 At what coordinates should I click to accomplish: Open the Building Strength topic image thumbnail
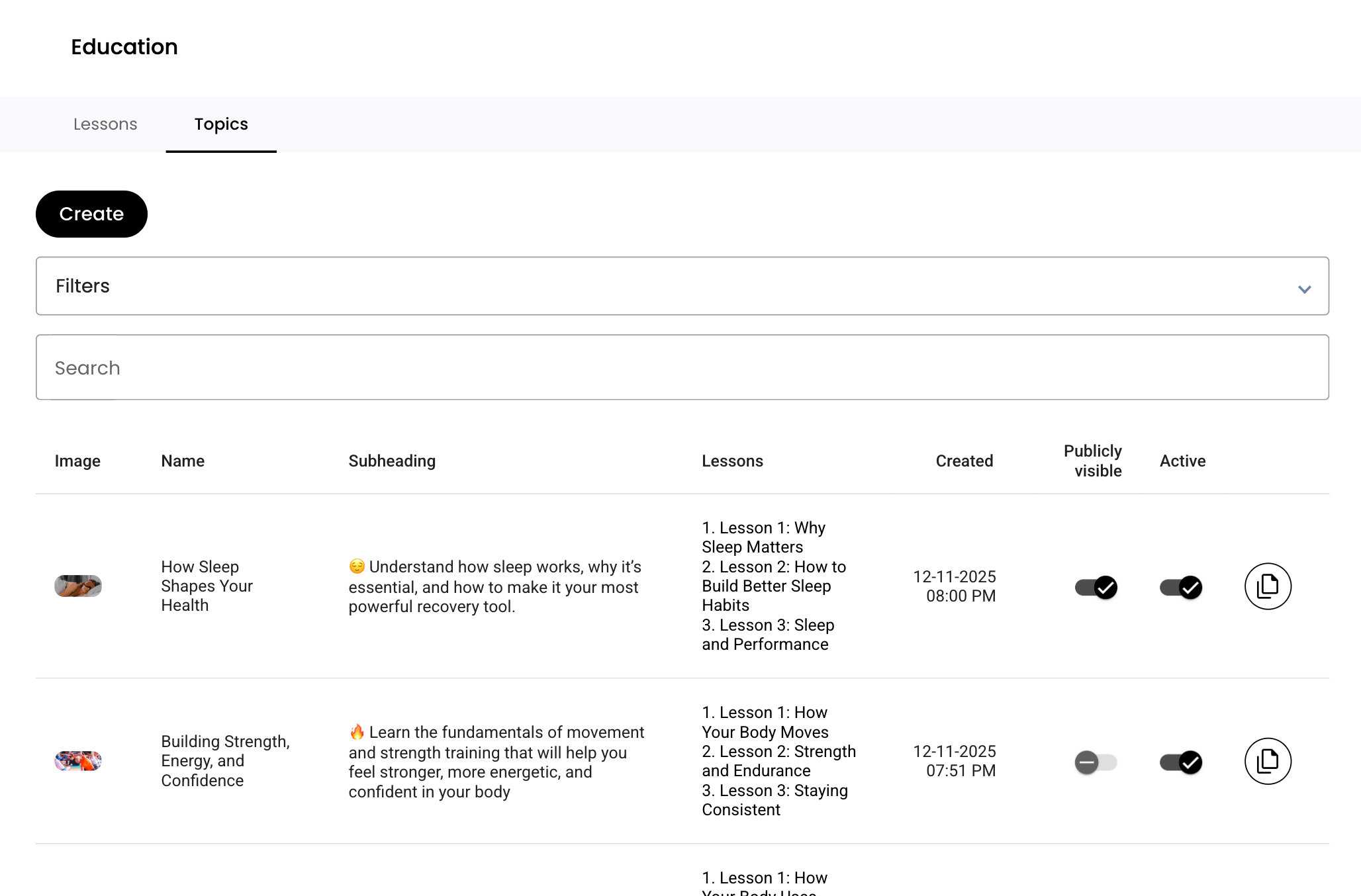(78, 761)
